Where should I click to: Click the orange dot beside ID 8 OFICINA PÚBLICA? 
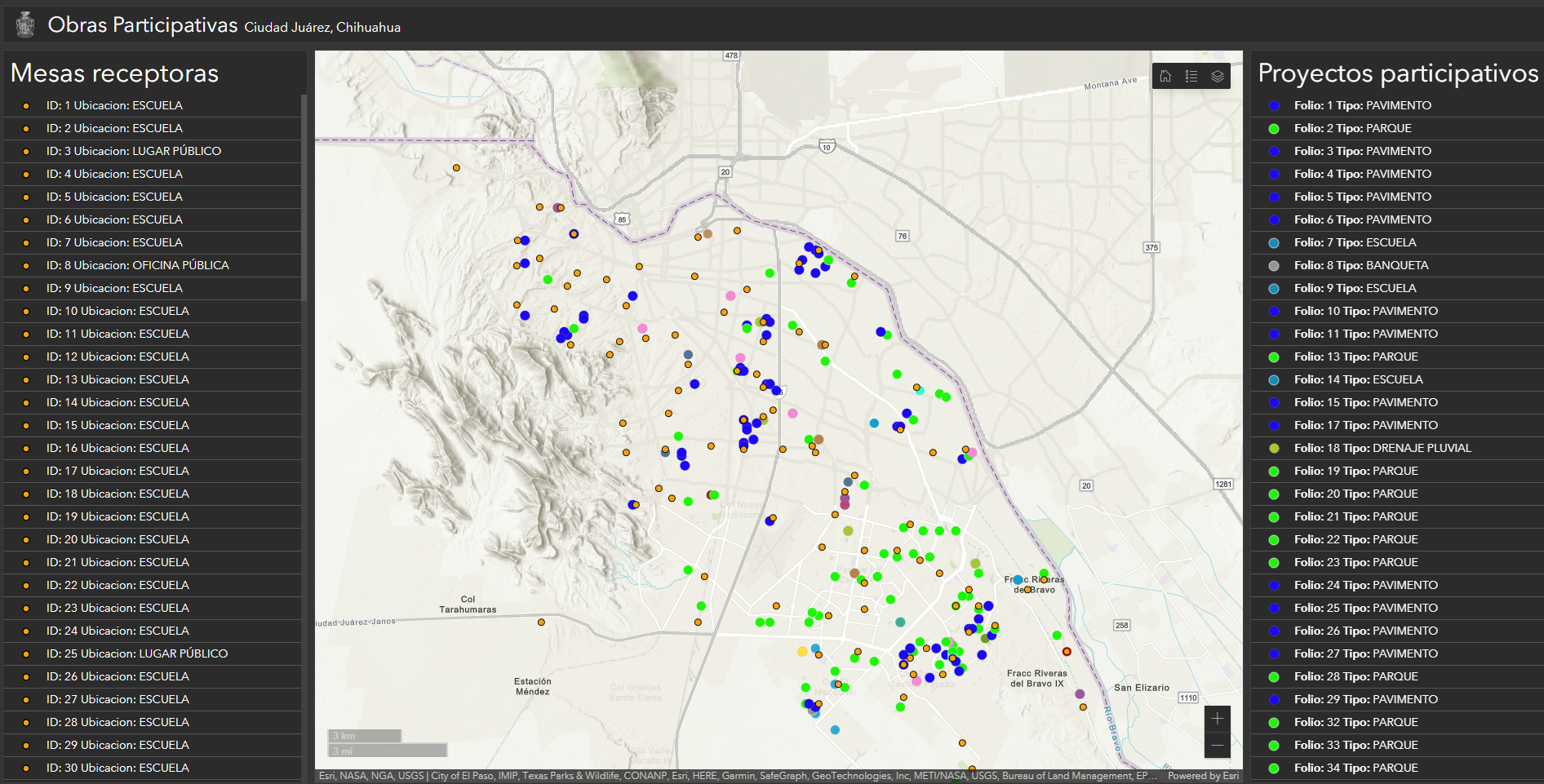26,266
